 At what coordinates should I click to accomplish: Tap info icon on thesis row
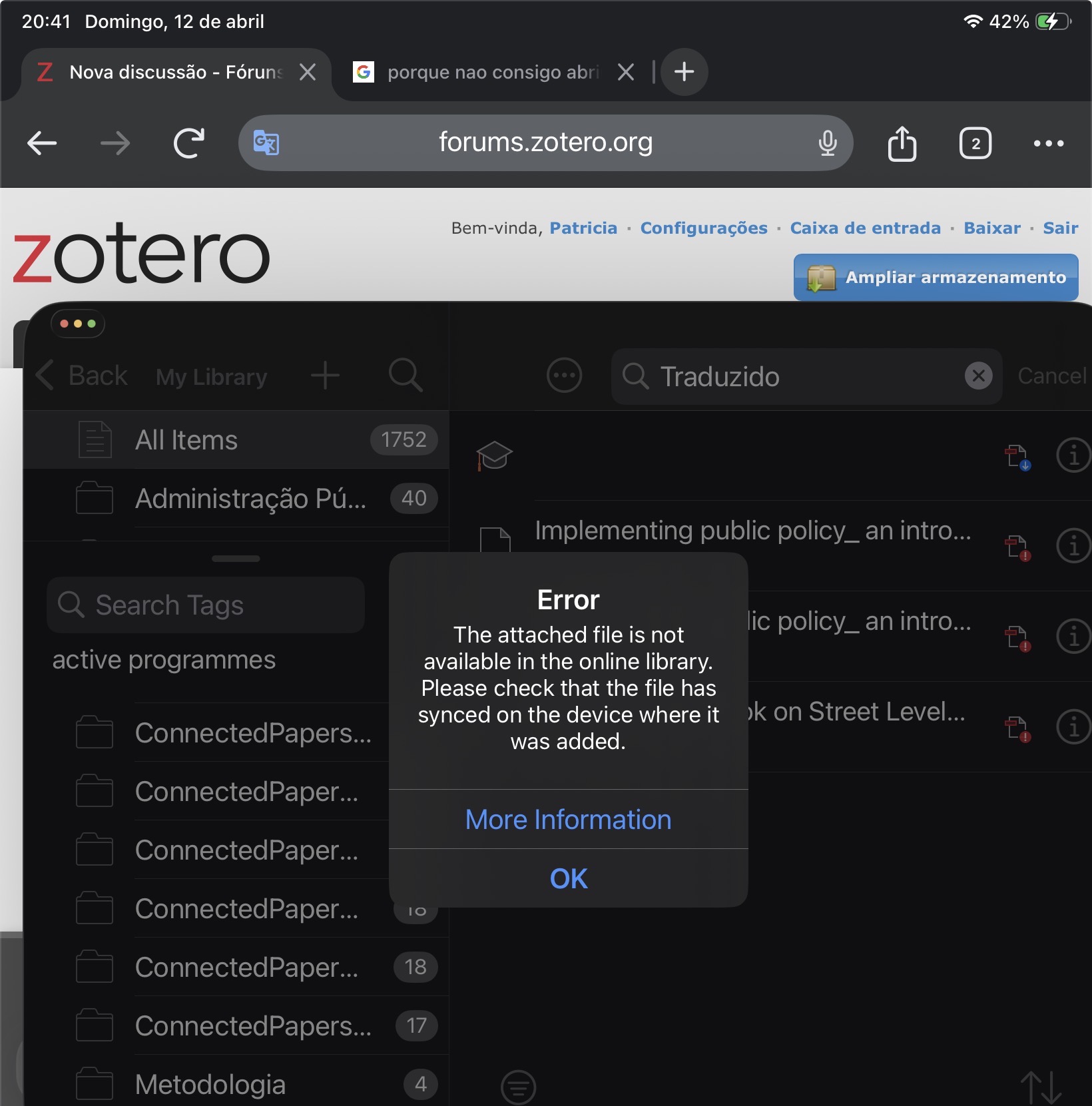(1073, 455)
